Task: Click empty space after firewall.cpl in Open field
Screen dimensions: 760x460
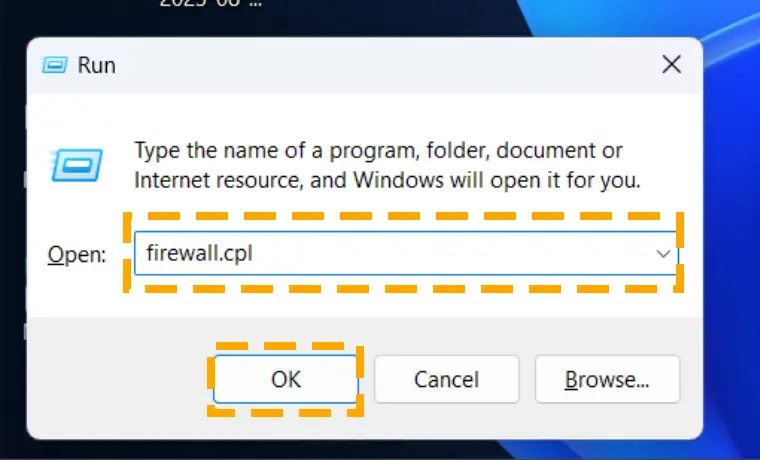Action: pos(451,254)
